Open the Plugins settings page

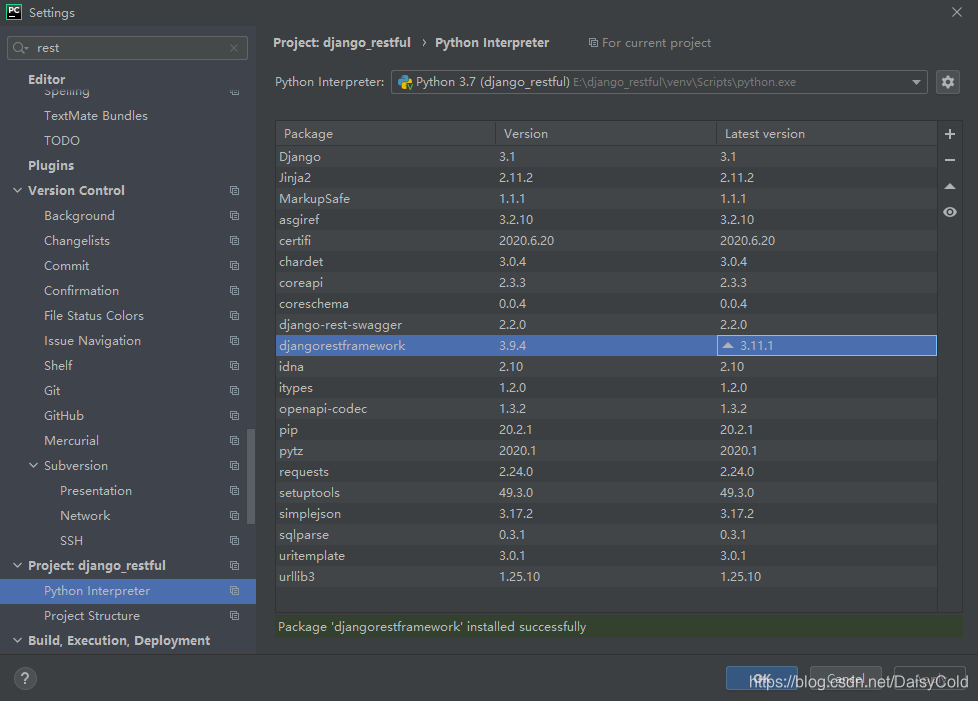pyautogui.click(x=51, y=166)
